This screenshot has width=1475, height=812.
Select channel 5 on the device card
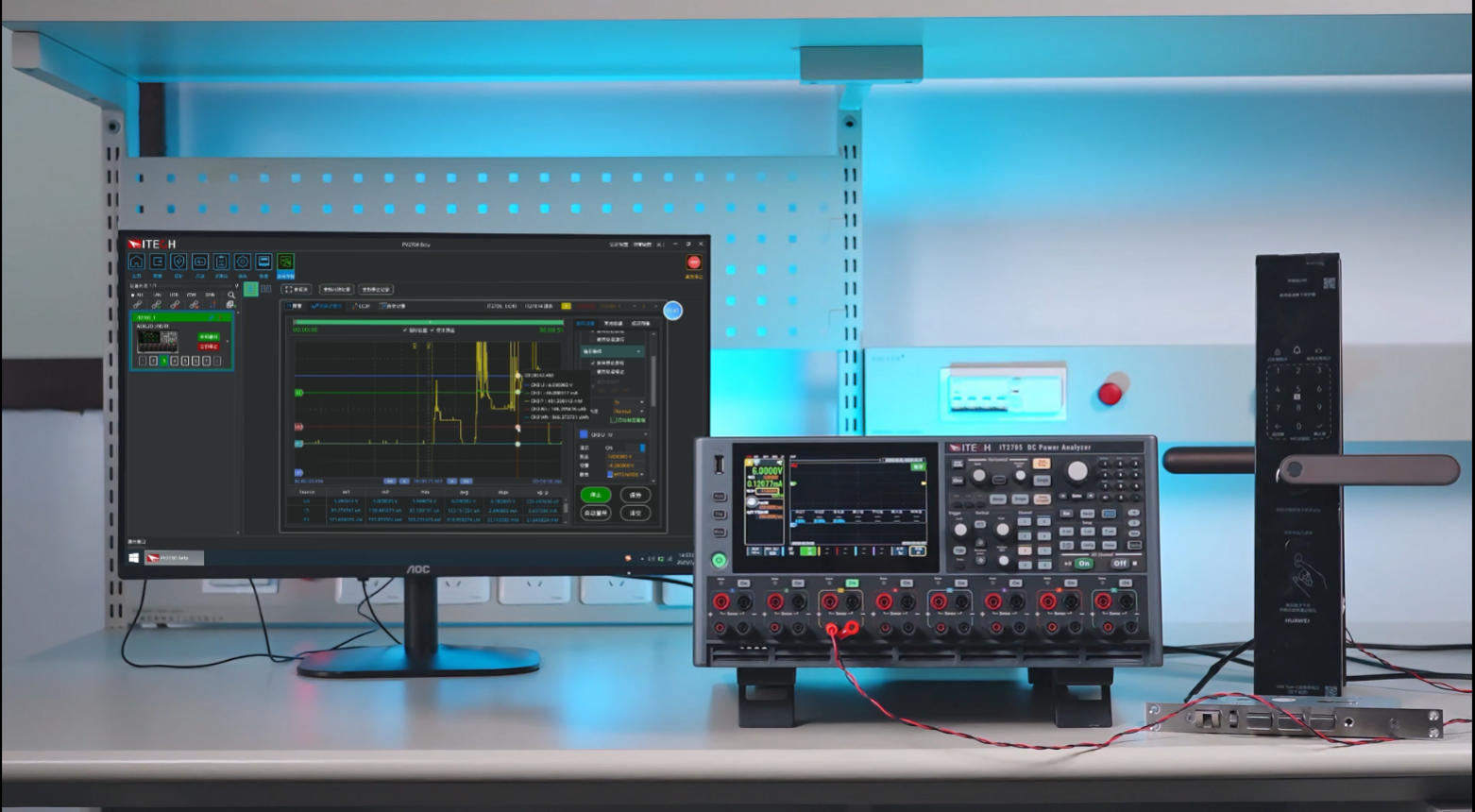[185, 361]
